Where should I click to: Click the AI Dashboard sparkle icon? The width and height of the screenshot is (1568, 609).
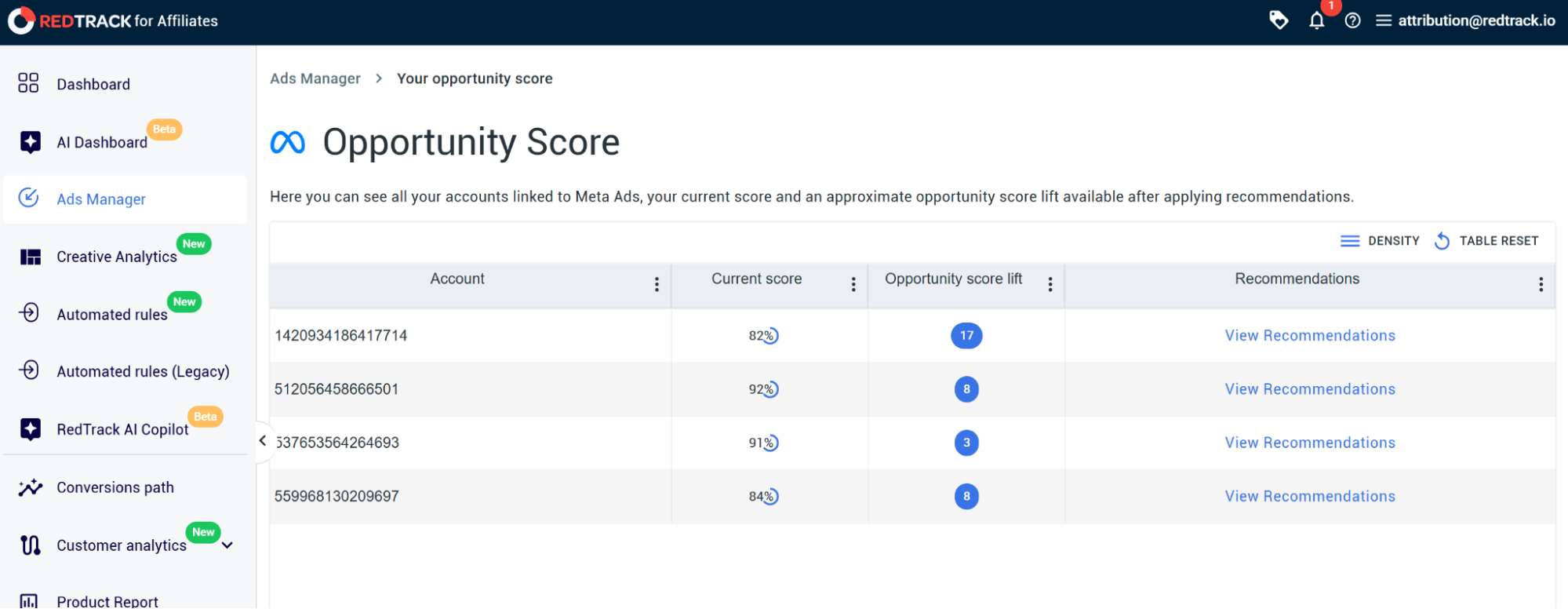30,142
